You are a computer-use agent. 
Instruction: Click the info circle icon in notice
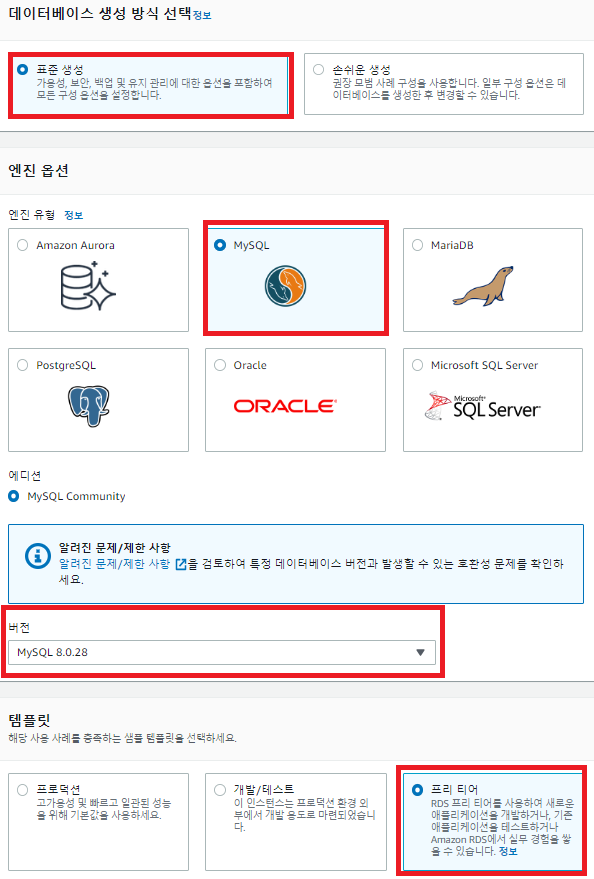click(38, 556)
